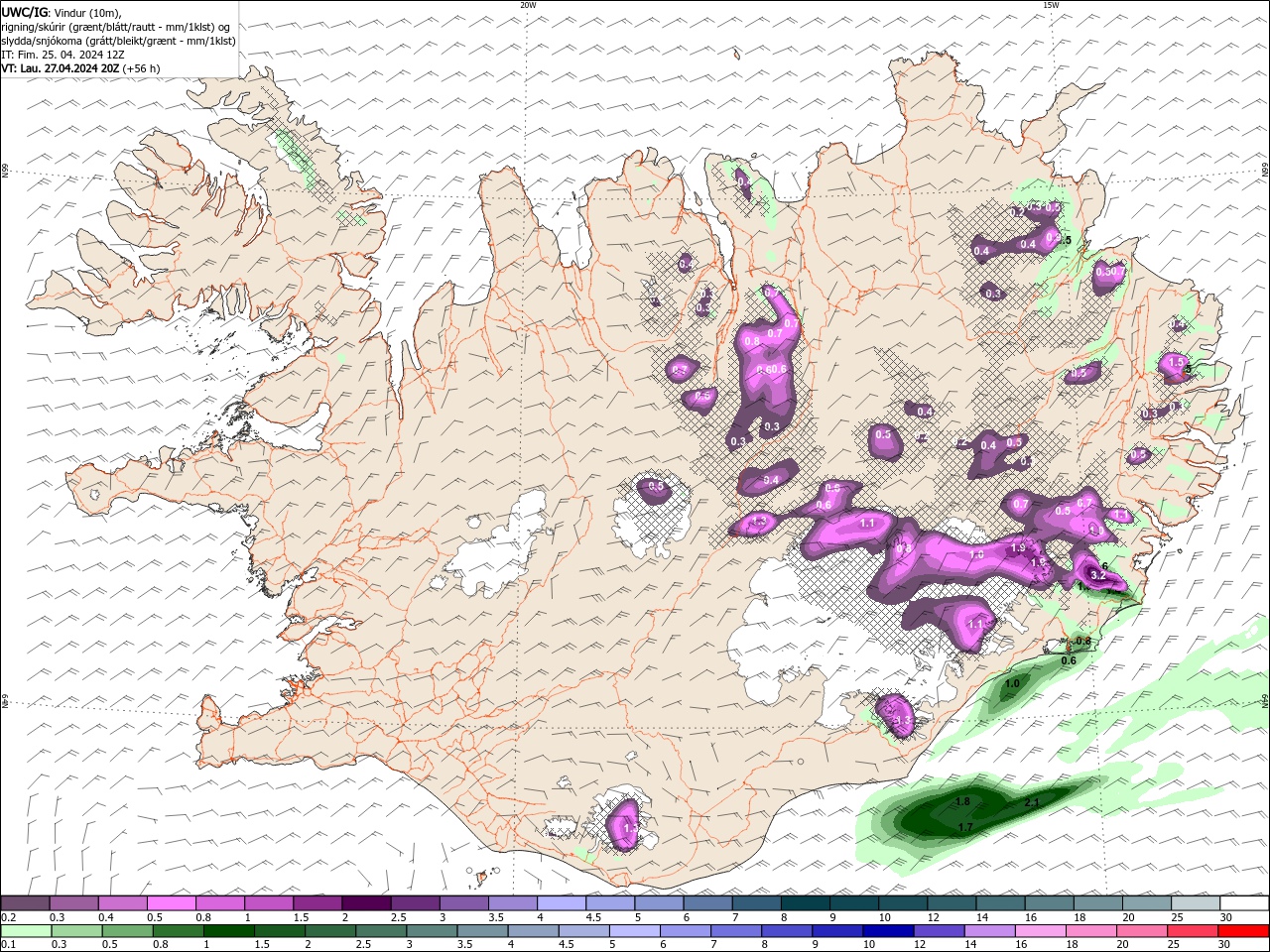The height and width of the screenshot is (952, 1270).
Task: Click the 2.1 rain value over the sea
Action: point(1031,803)
